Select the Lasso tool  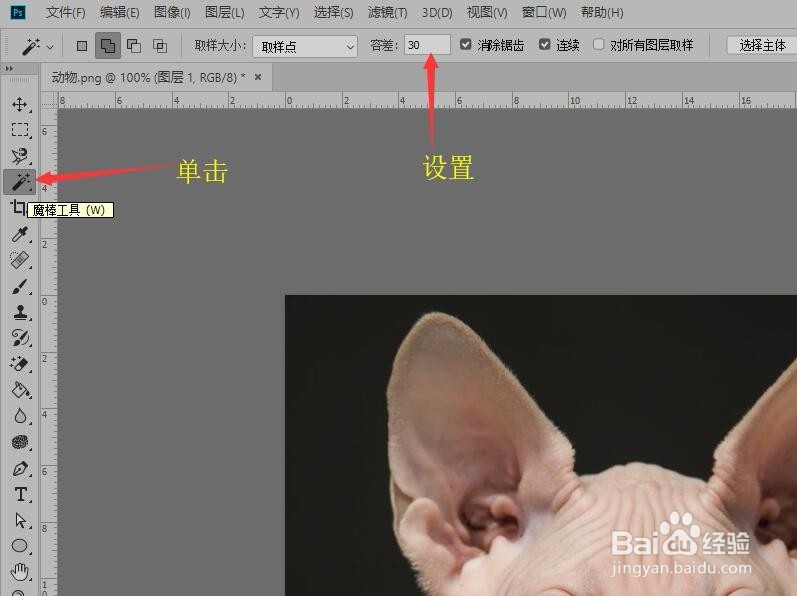tap(20, 156)
